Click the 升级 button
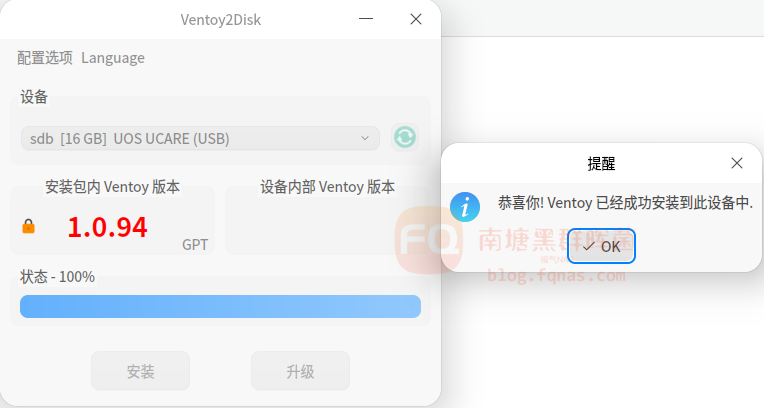 click(300, 371)
